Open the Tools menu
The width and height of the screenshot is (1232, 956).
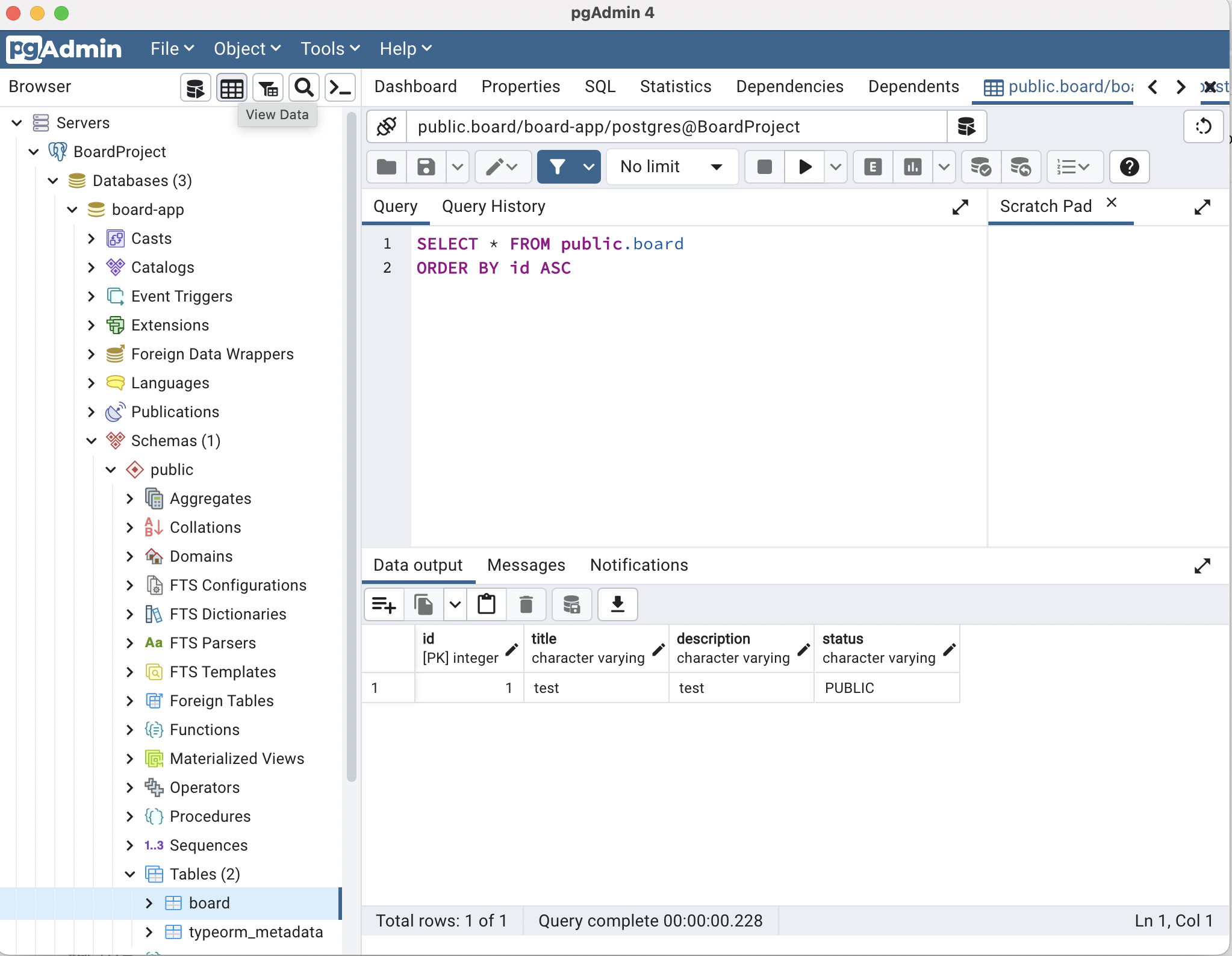[330, 49]
